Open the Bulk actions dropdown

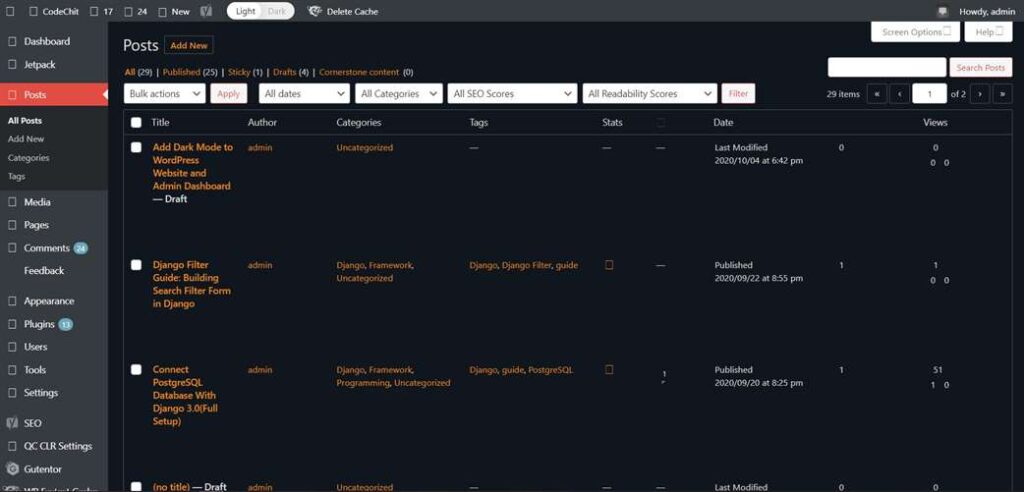[165, 94]
